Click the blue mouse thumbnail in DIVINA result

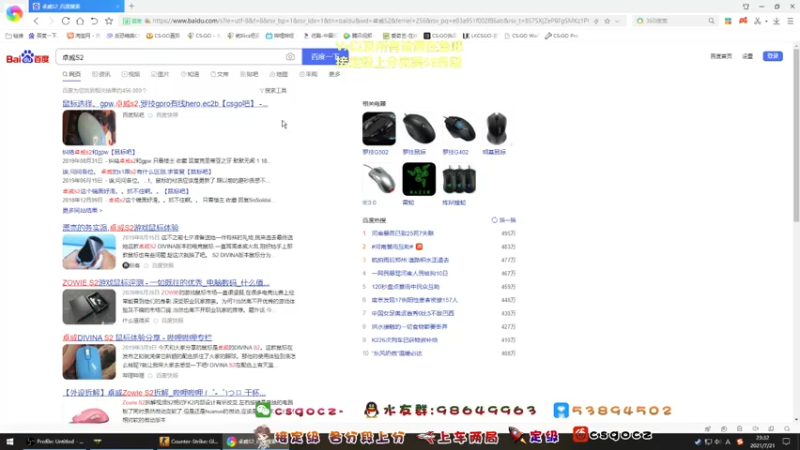[89, 362]
